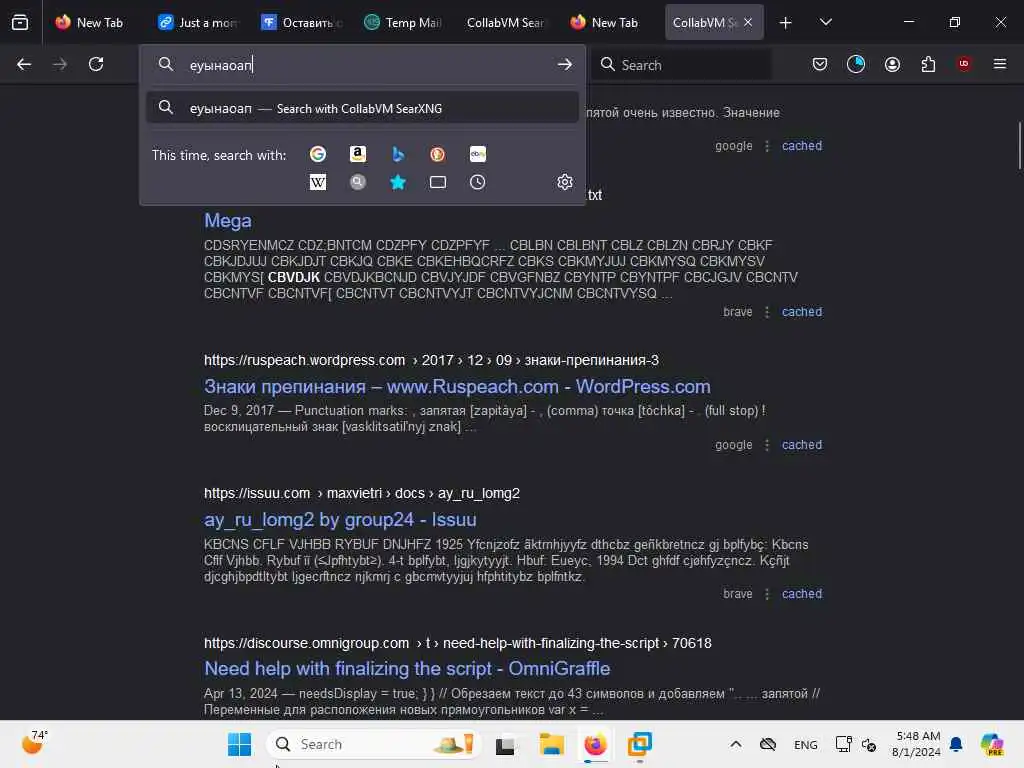Switch to first New Tab tab
Viewport: 1024px width, 768px height.
tap(89, 22)
